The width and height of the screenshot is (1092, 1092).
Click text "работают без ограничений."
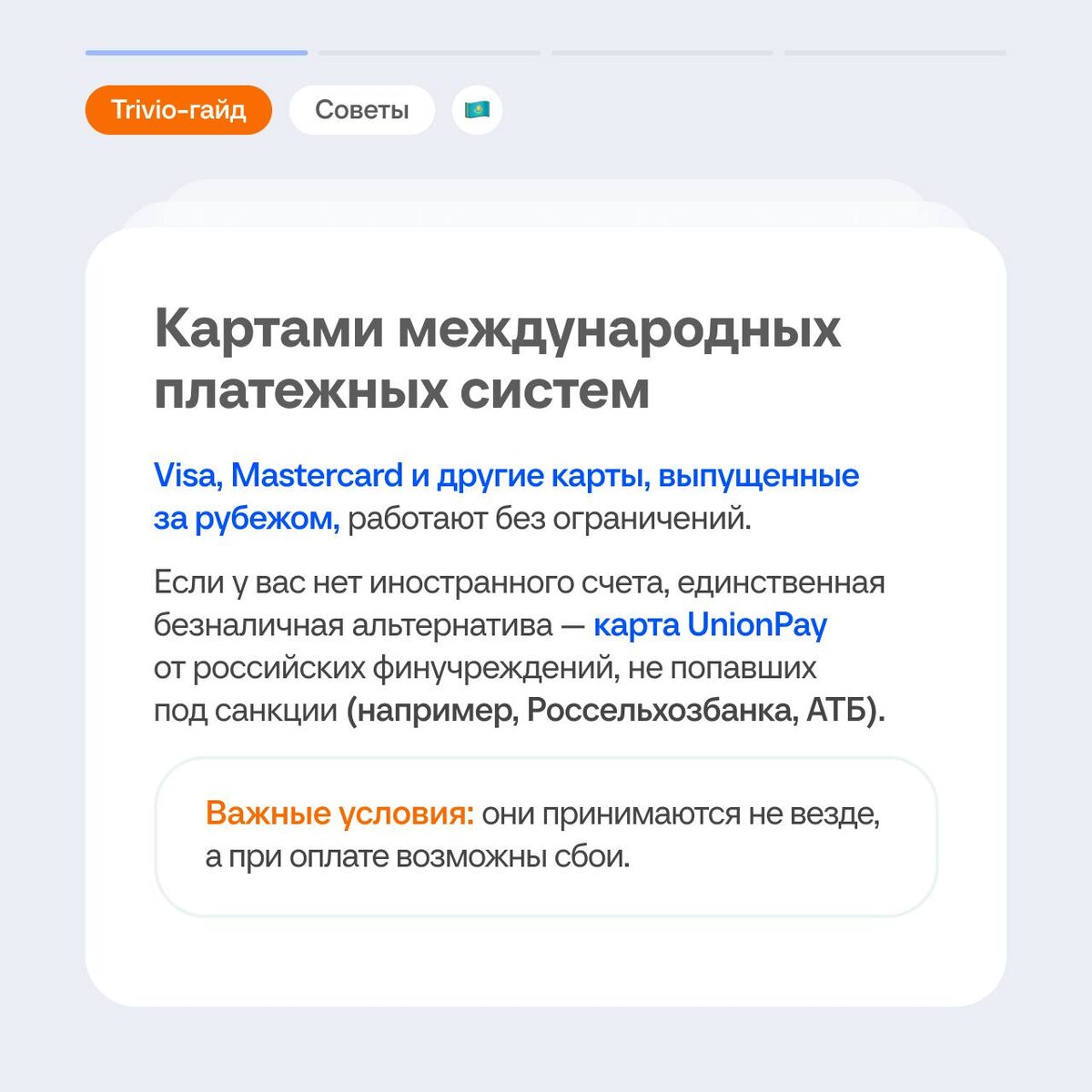click(550, 520)
